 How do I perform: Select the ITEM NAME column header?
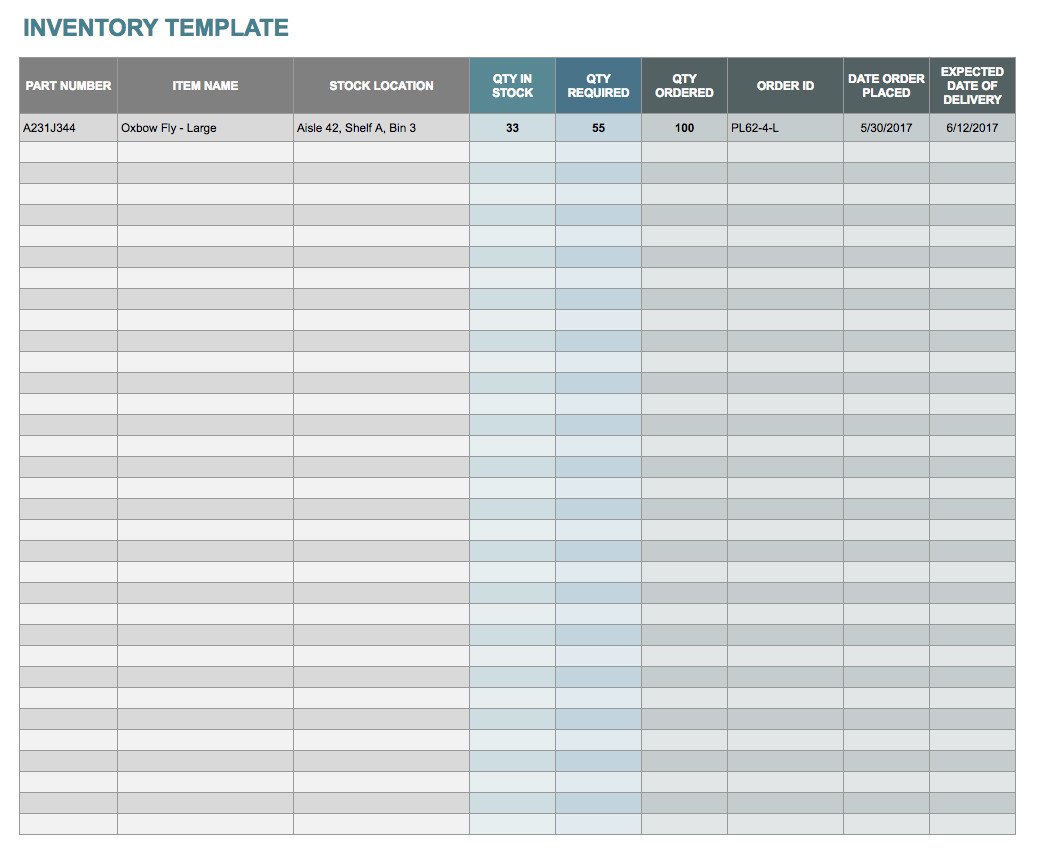pyautogui.click(x=205, y=85)
